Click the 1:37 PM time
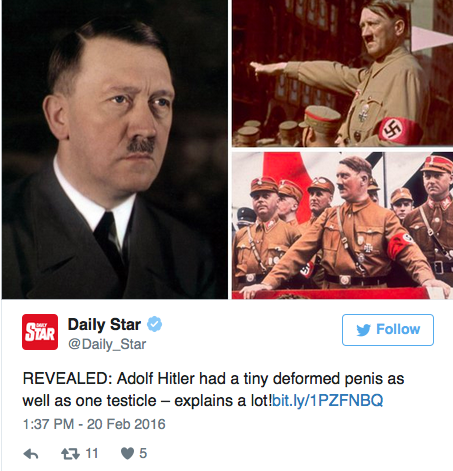Image resolution: width=453 pixels, height=471 pixels. coord(48,424)
